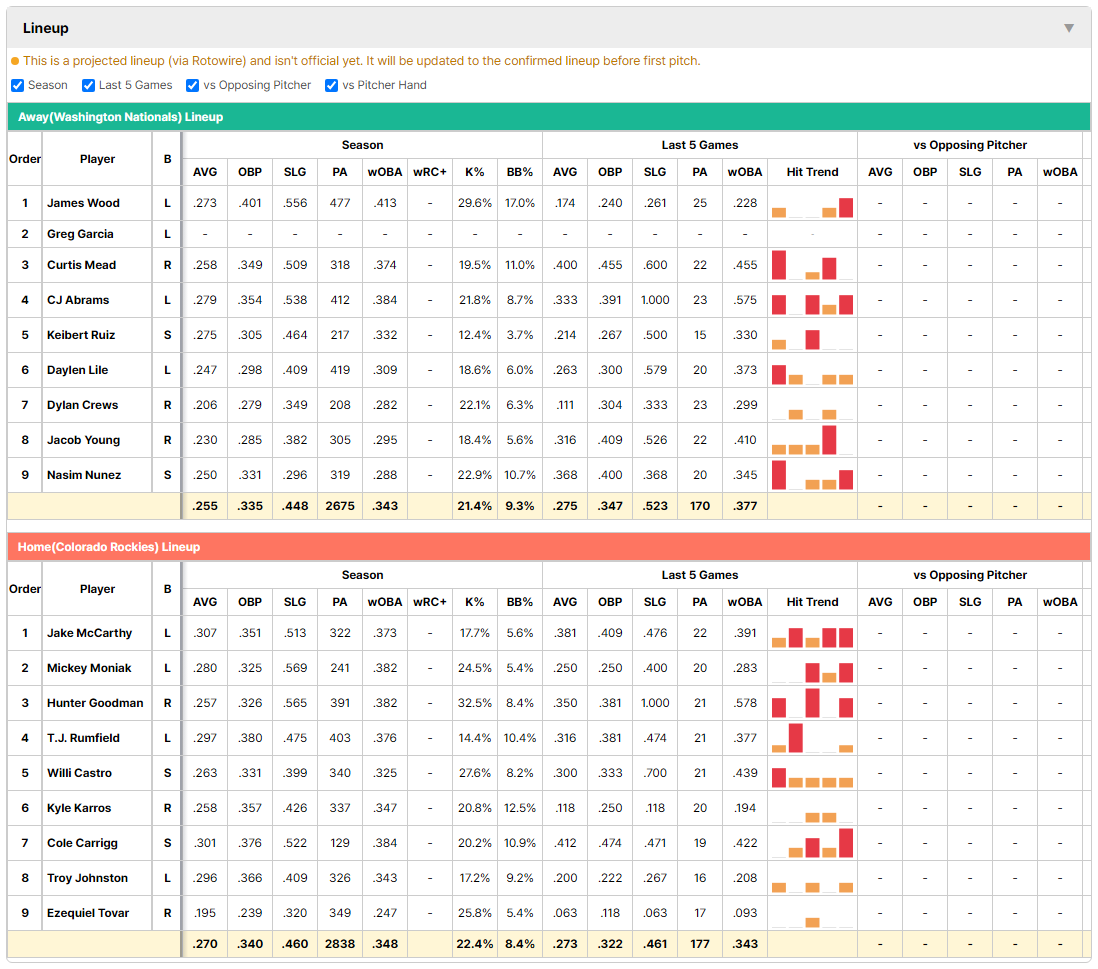
Task: Click the Nationals Hit Trend column header
Action: [x=812, y=172]
